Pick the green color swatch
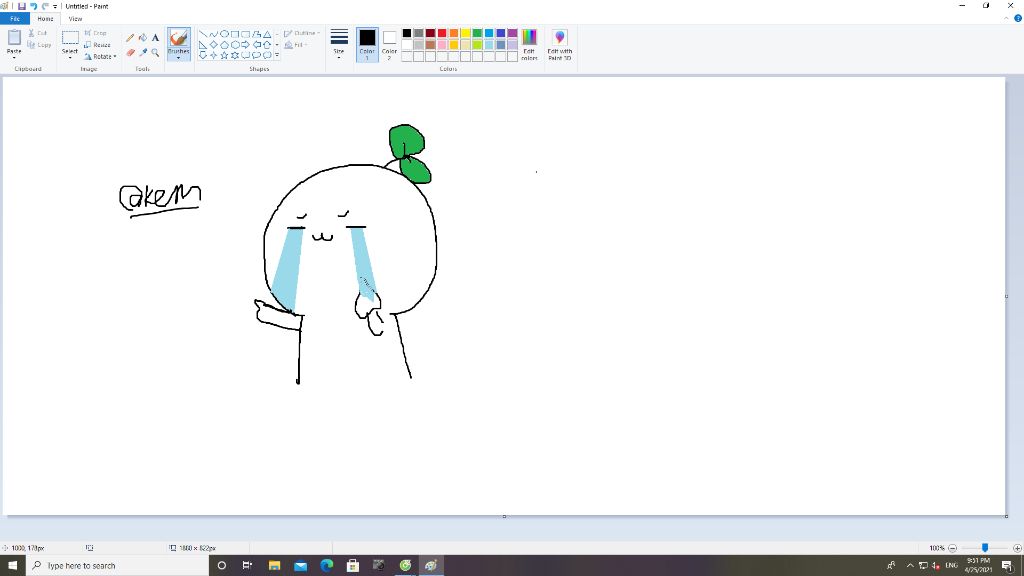The image size is (1024, 576). click(x=477, y=33)
